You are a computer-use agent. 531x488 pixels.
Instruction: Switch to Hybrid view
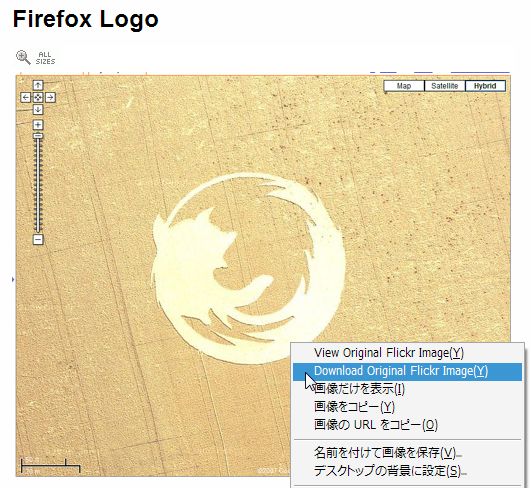click(485, 86)
